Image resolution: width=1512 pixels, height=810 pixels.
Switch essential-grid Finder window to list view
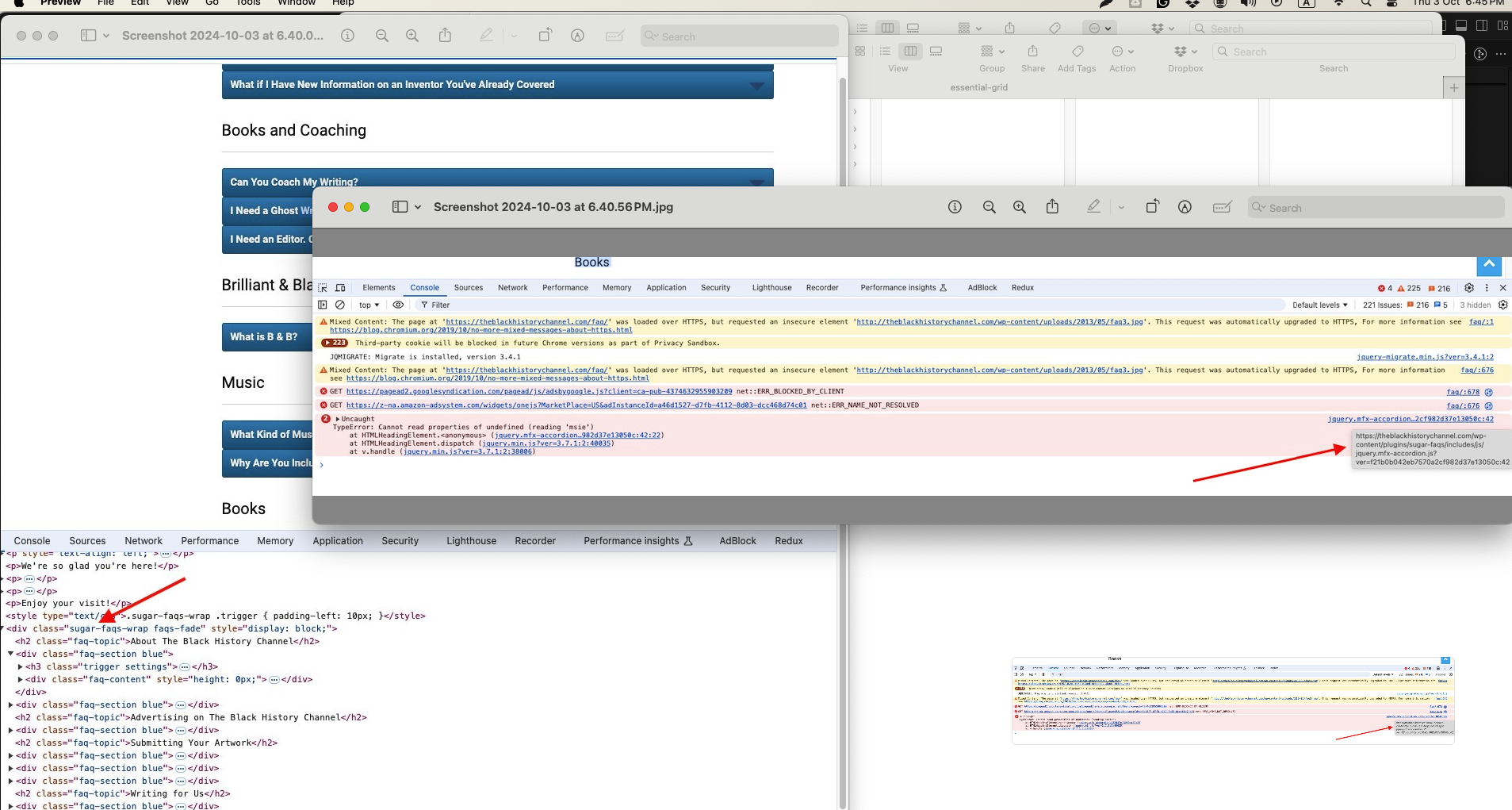point(885,52)
